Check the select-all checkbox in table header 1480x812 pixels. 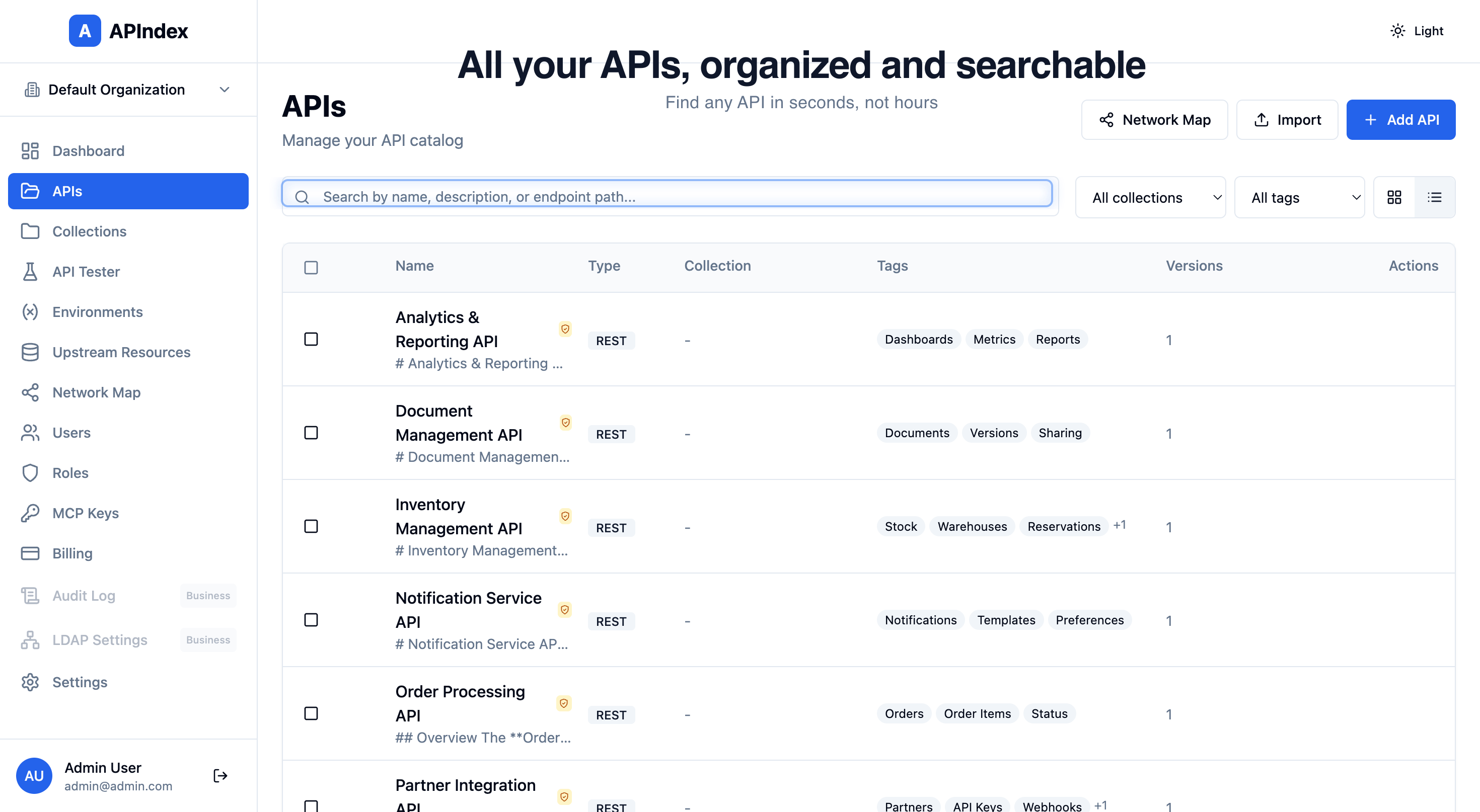tap(311, 268)
